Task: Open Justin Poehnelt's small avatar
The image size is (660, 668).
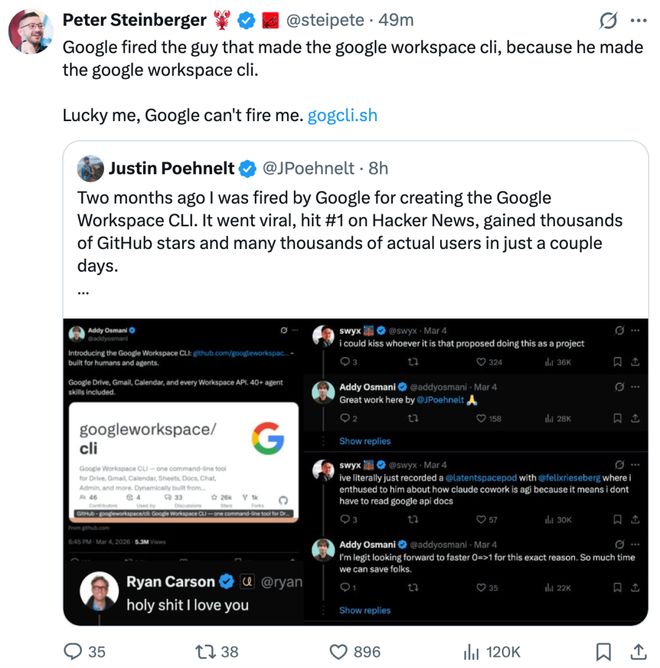Action: tap(90, 169)
